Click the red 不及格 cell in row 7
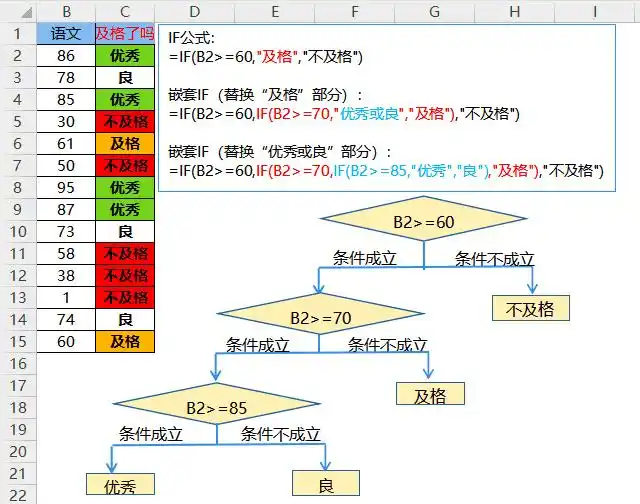 click(x=125, y=166)
